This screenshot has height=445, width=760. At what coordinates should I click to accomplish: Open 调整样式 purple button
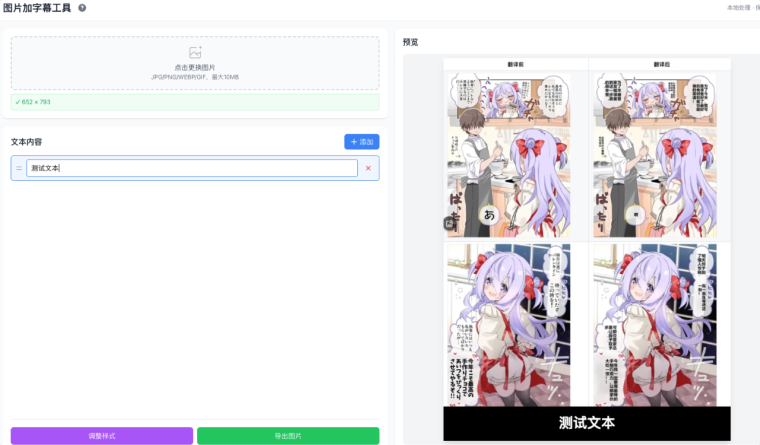coord(102,436)
